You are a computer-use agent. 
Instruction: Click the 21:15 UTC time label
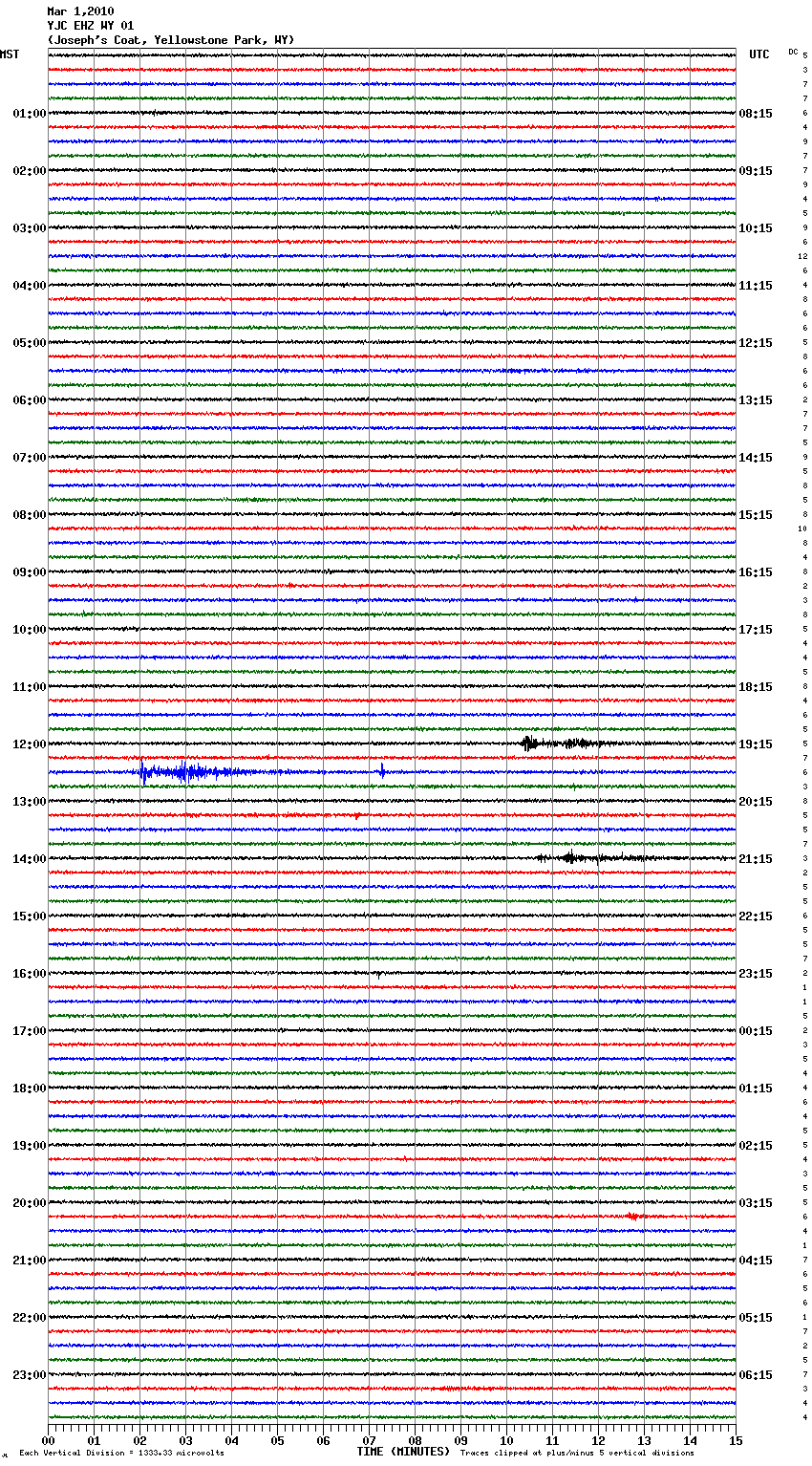point(756,859)
